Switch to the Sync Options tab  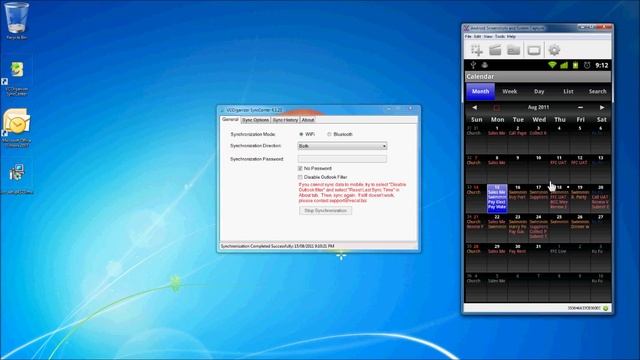(x=256, y=120)
